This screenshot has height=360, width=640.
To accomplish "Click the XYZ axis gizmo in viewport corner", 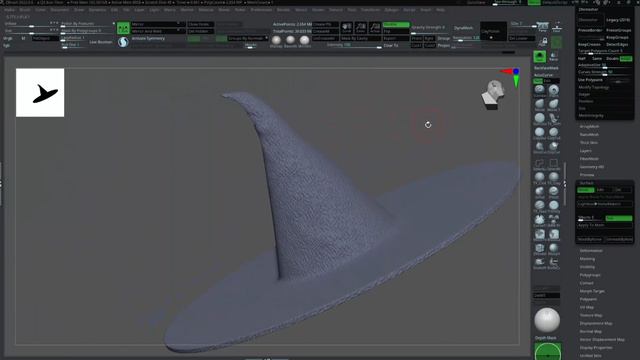I will pos(511,77).
